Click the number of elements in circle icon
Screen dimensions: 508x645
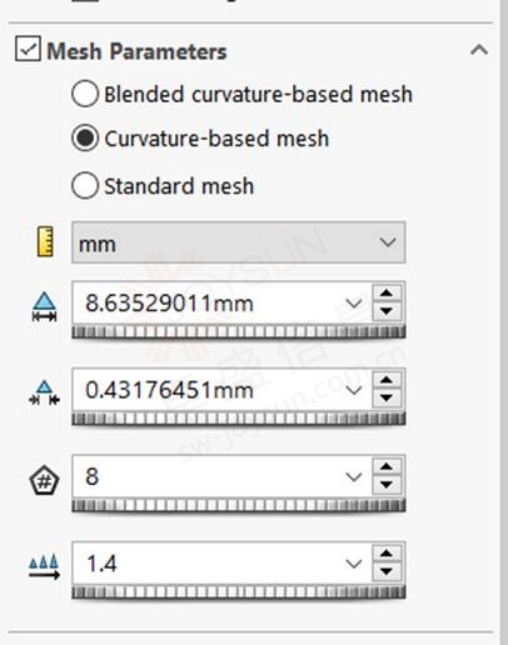44,480
